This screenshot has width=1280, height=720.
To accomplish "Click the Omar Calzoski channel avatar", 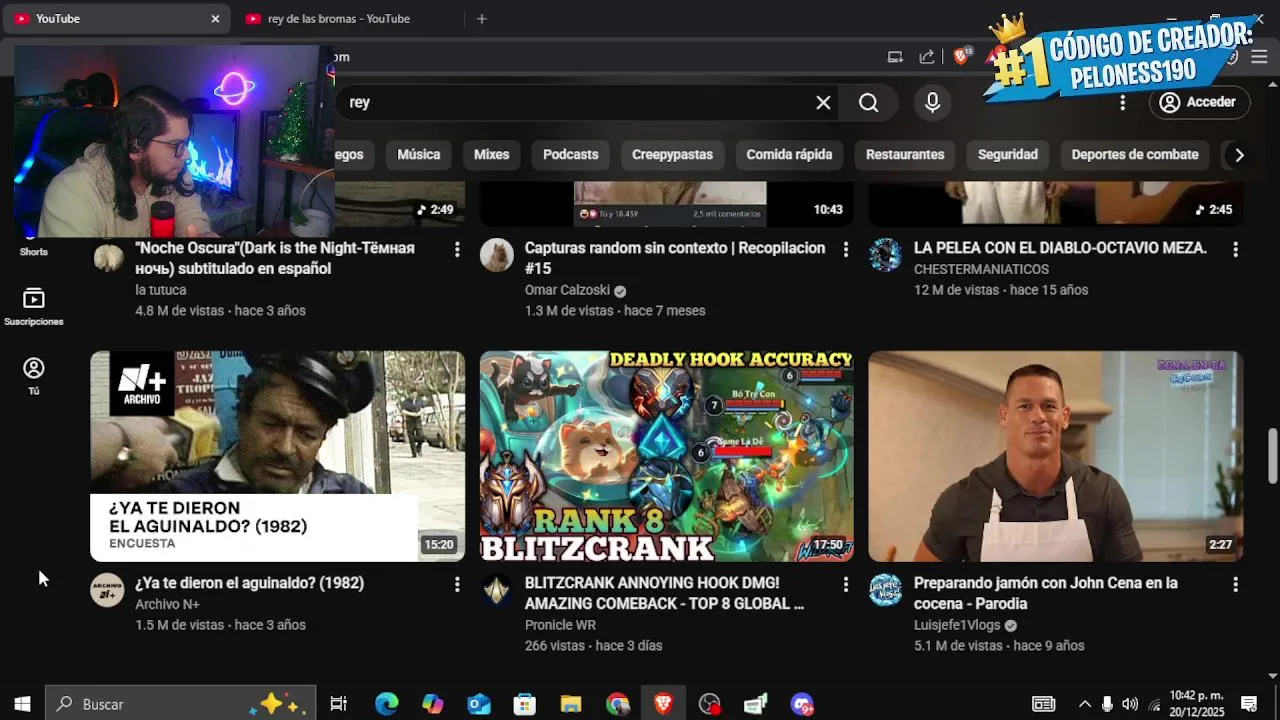I will 496,255.
